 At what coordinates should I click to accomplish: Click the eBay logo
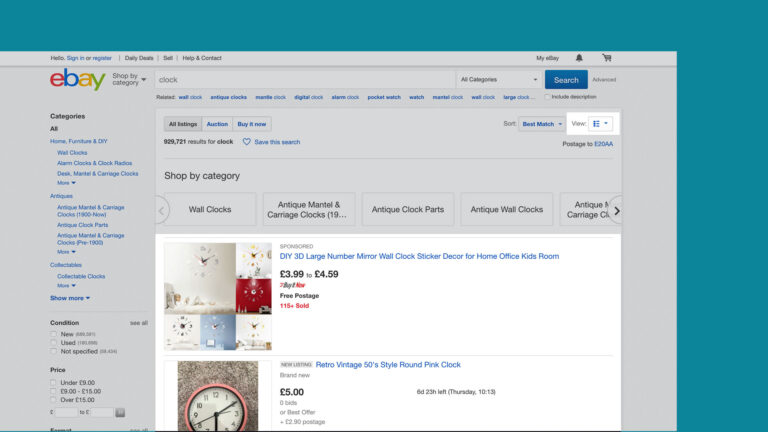pyautogui.click(x=77, y=80)
